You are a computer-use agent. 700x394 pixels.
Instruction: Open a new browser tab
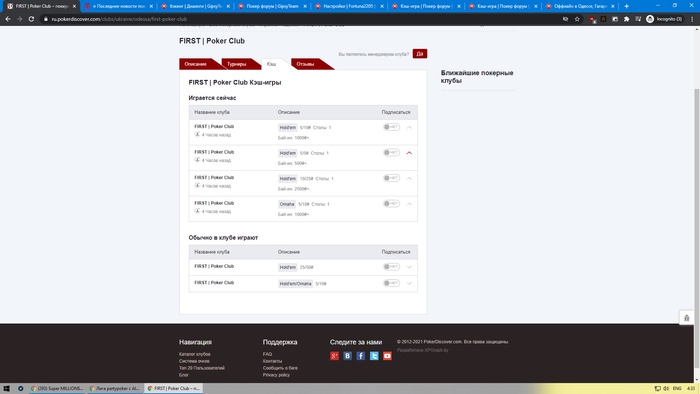[x=626, y=6]
